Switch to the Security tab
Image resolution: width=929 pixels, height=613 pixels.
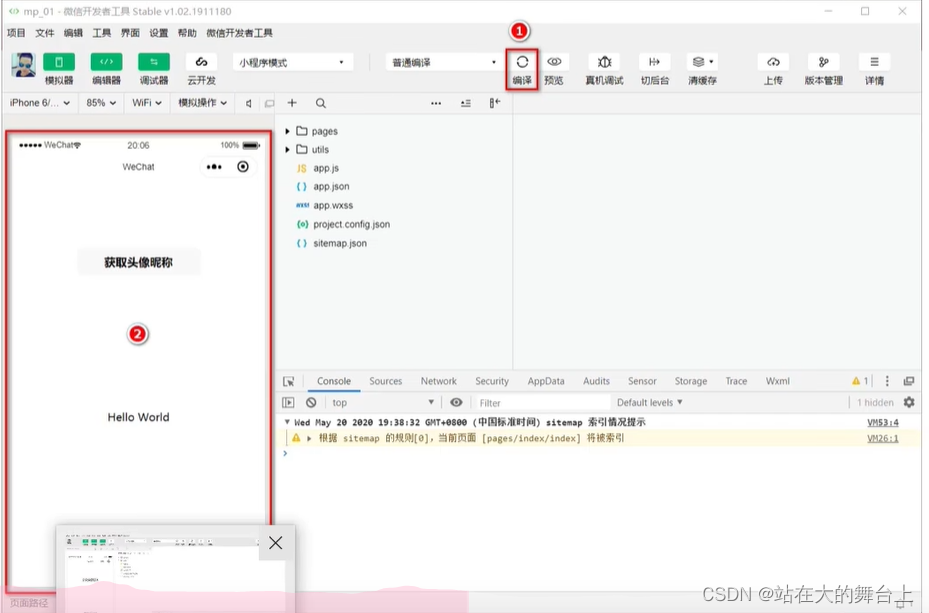click(492, 381)
